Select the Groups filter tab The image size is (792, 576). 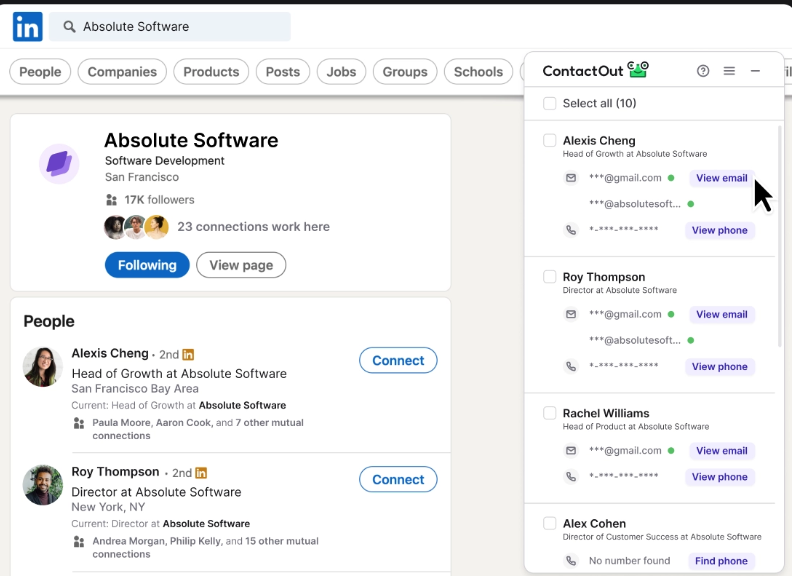point(405,72)
